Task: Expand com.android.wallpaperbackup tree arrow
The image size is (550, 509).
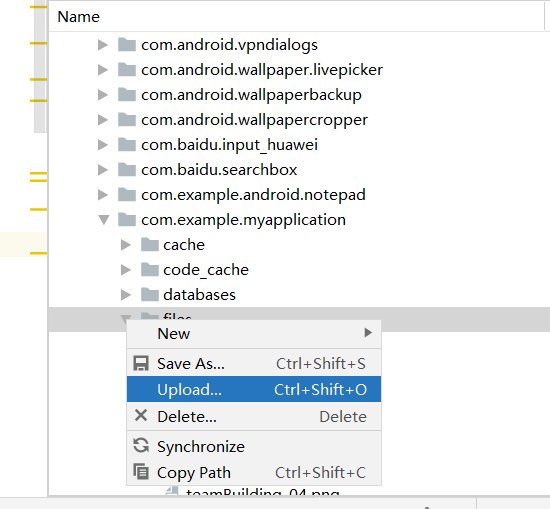Action: 102,95
